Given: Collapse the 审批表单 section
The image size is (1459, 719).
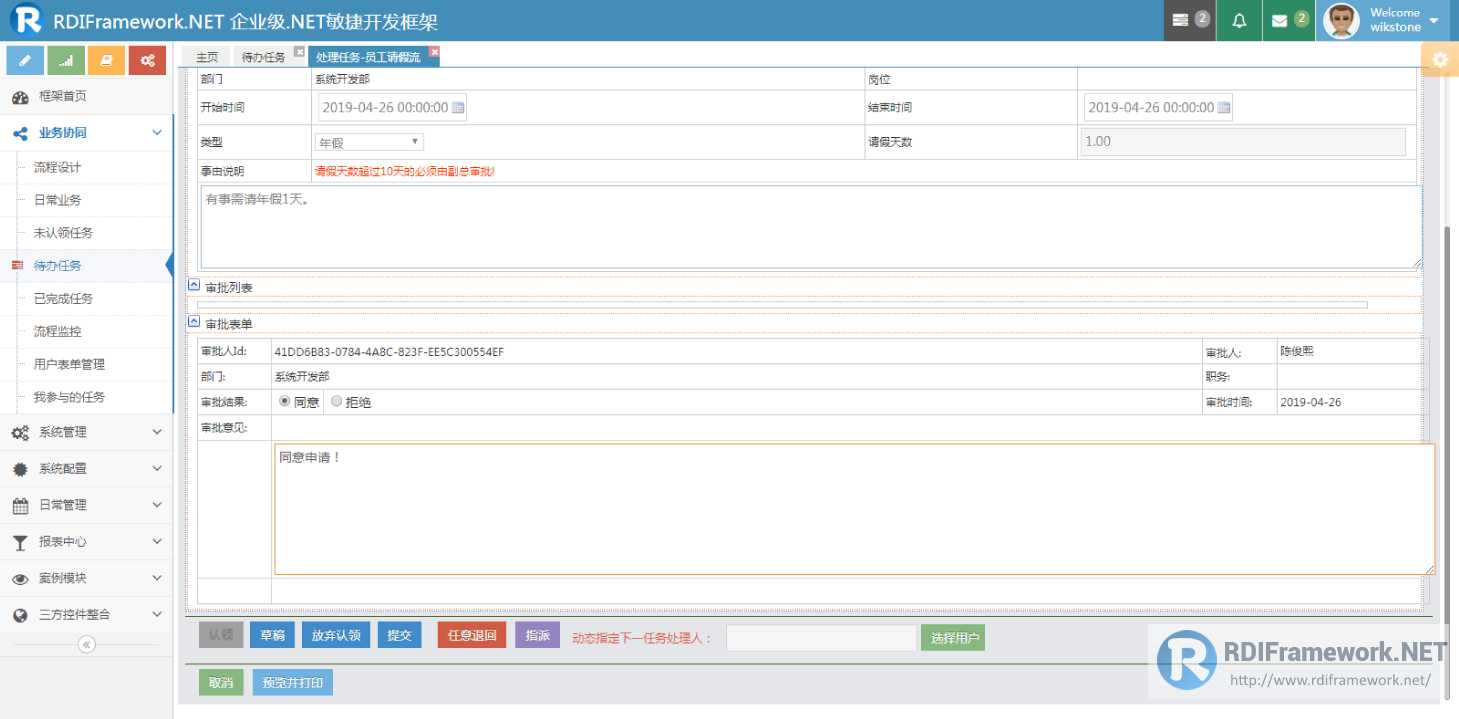Looking at the screenshot, I should 194,322.
